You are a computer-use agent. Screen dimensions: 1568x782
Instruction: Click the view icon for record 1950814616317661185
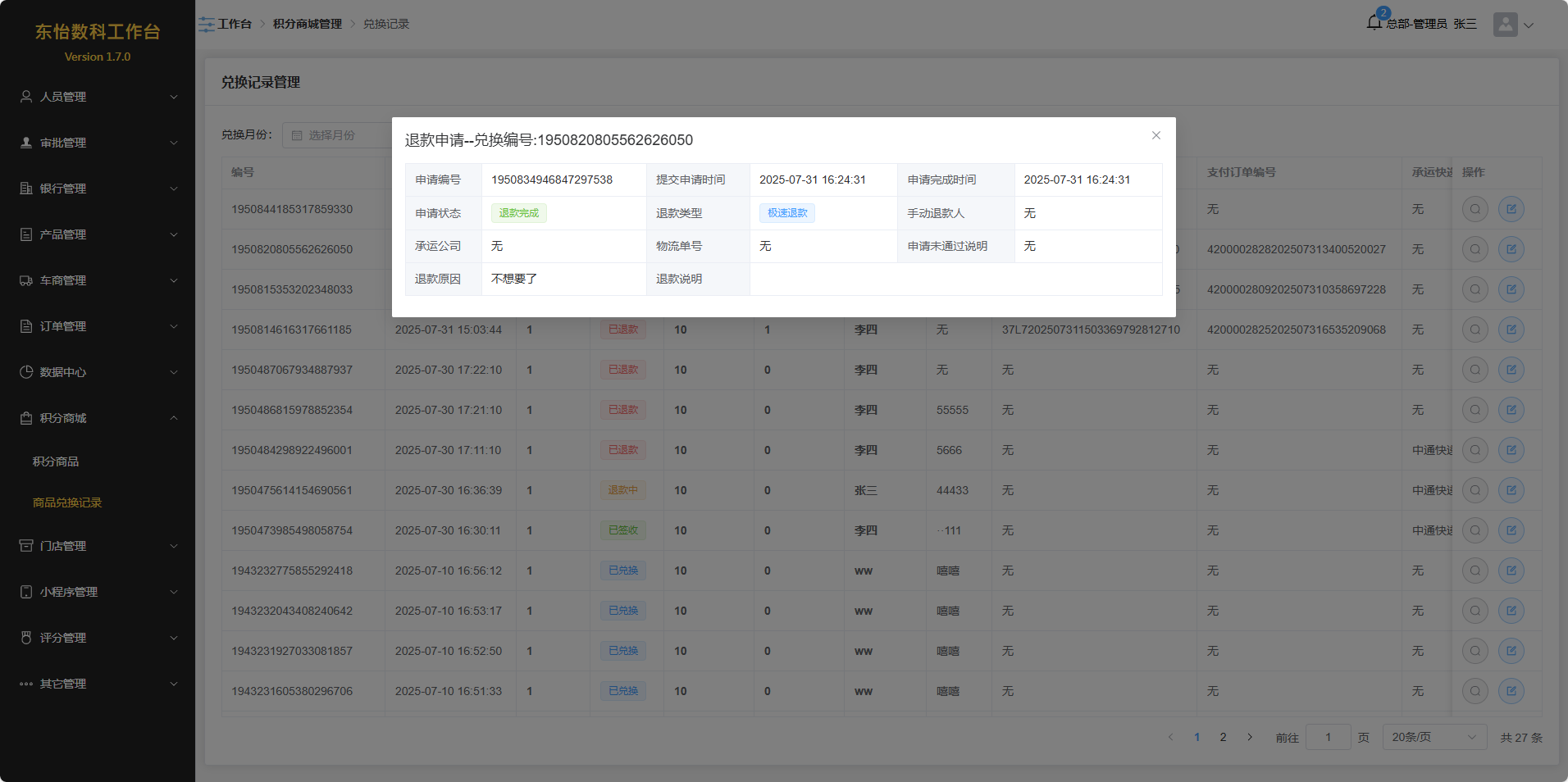click(x=1475, y=330)
